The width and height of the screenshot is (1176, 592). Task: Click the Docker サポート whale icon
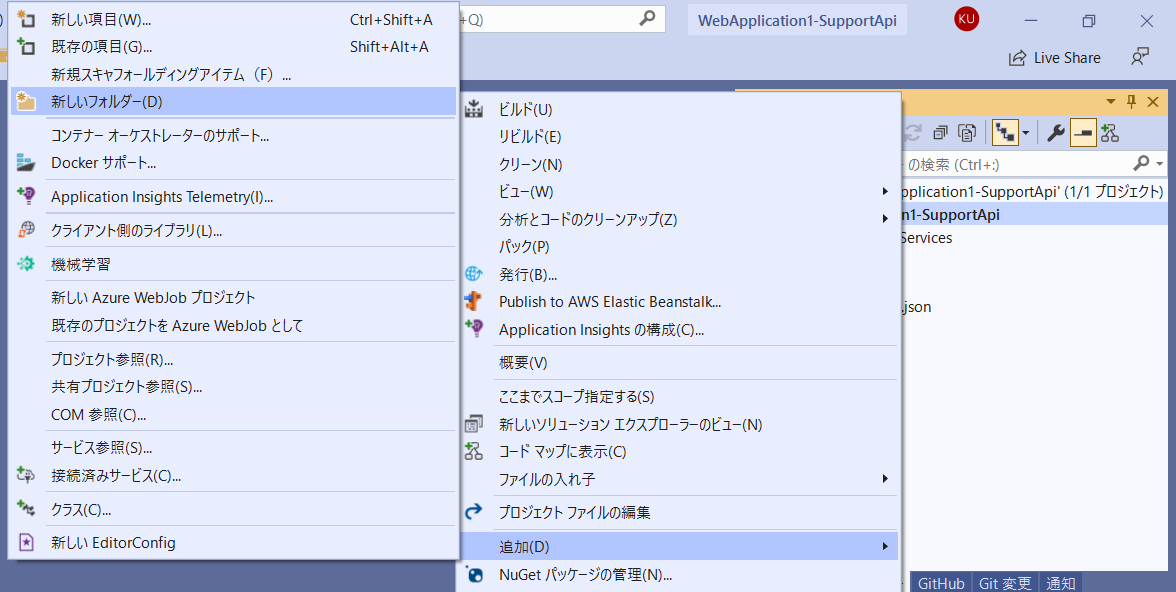tap(26, 162)
